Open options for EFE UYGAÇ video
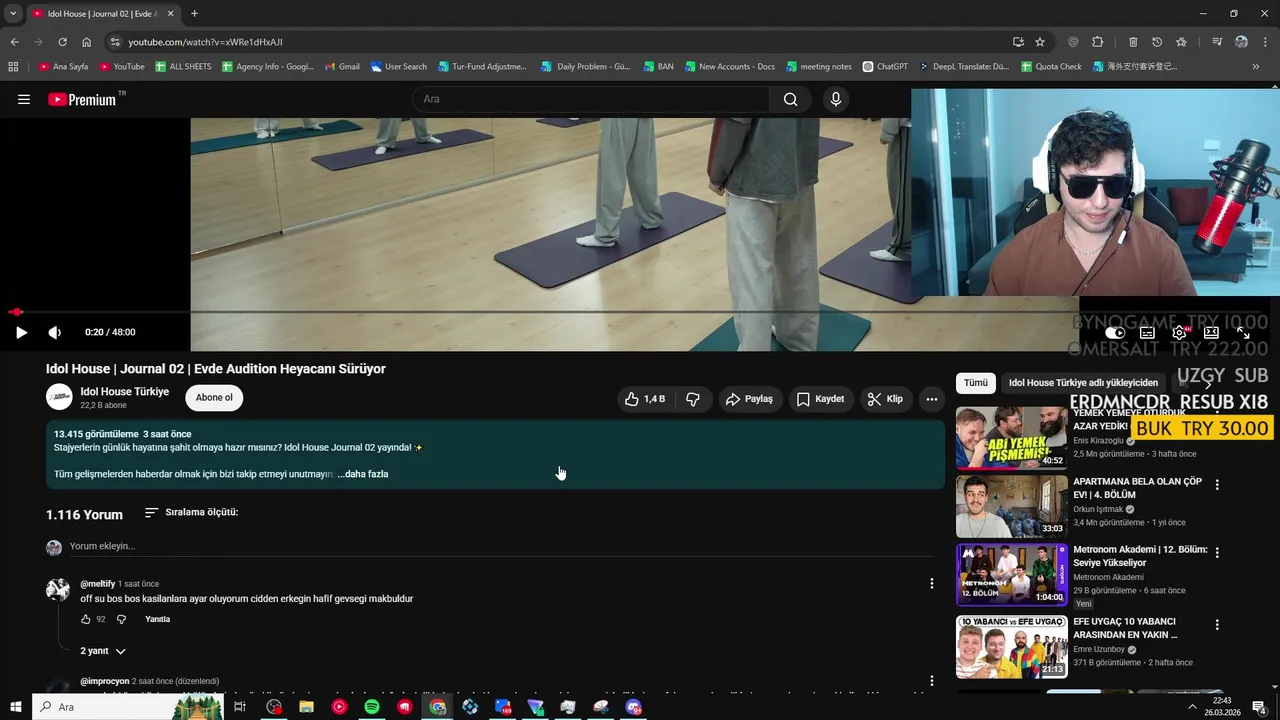Viewport: 1280px width, 720px height. pyautogui.click(x=1217, y=625)
